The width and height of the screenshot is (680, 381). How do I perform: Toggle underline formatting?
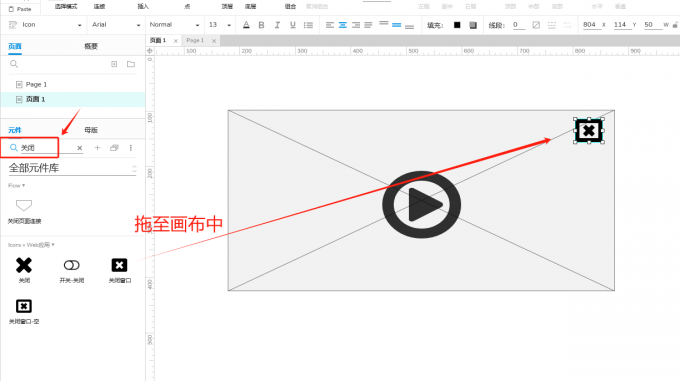[293, 25]
